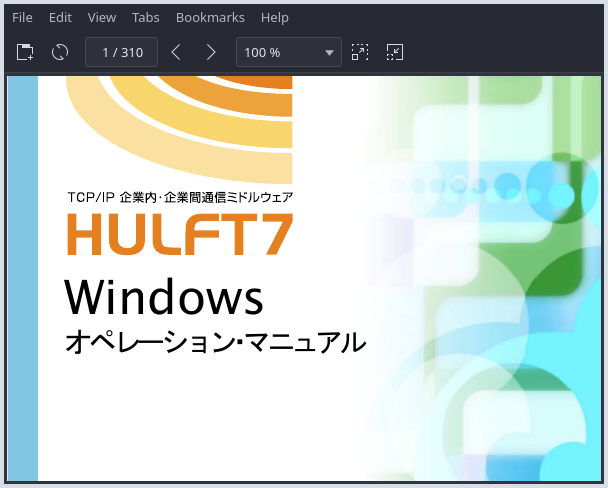608x488 pixels.
Task: Click the TCP/IP 企業内・企業間通信ミドルウェア text line
Action: tap(180, 197)
